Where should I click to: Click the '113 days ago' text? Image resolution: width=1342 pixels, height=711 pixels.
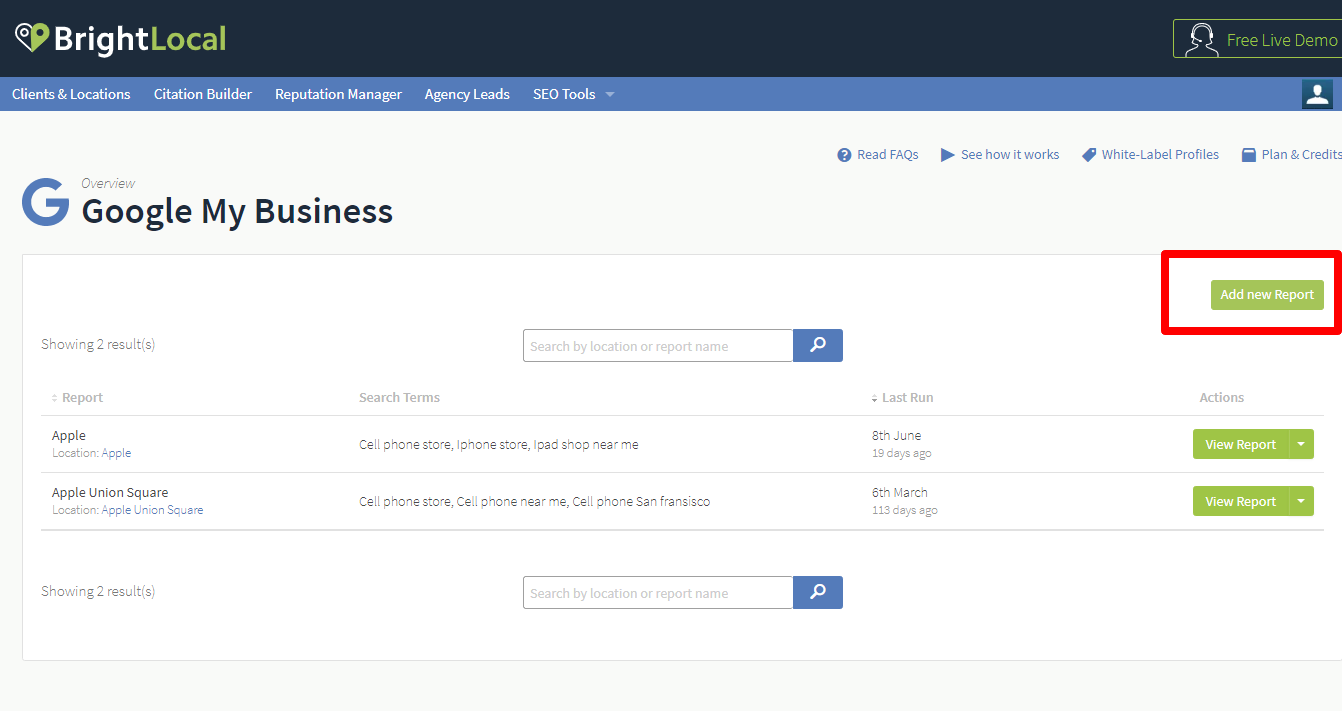(x=905, y=510)
